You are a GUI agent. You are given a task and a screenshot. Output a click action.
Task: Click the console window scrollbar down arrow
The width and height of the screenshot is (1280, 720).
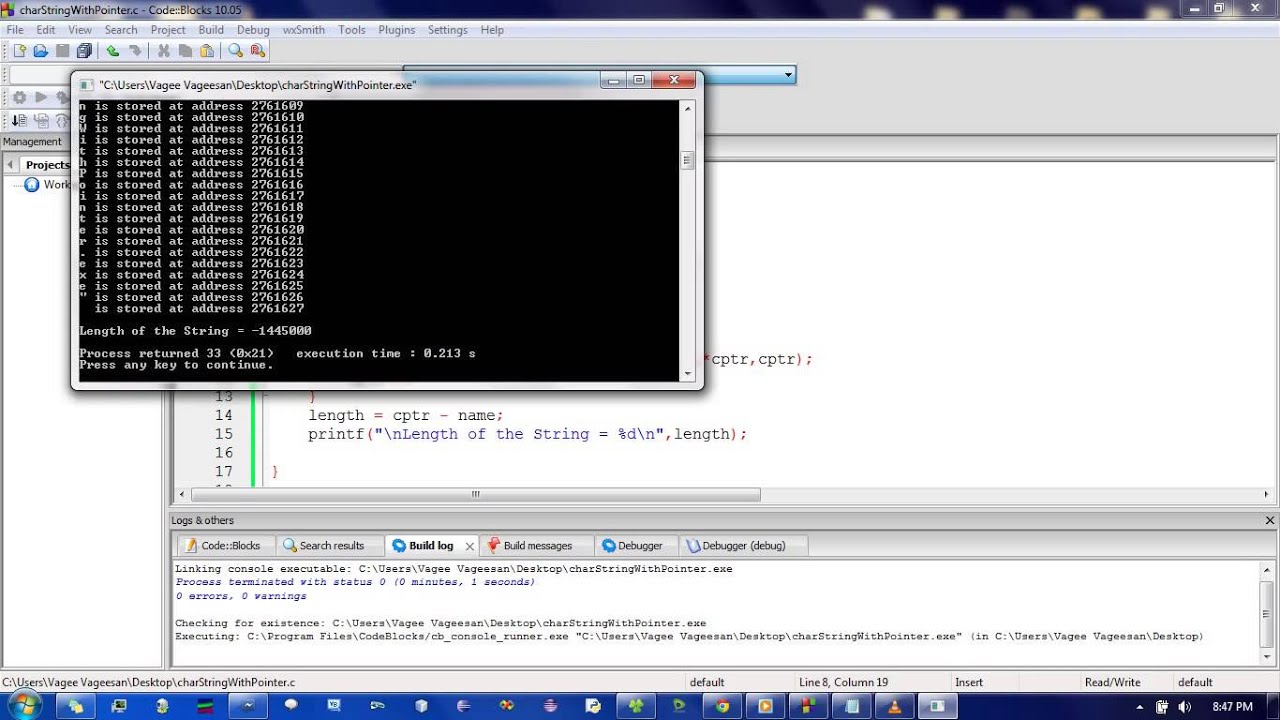pos(687,374)
